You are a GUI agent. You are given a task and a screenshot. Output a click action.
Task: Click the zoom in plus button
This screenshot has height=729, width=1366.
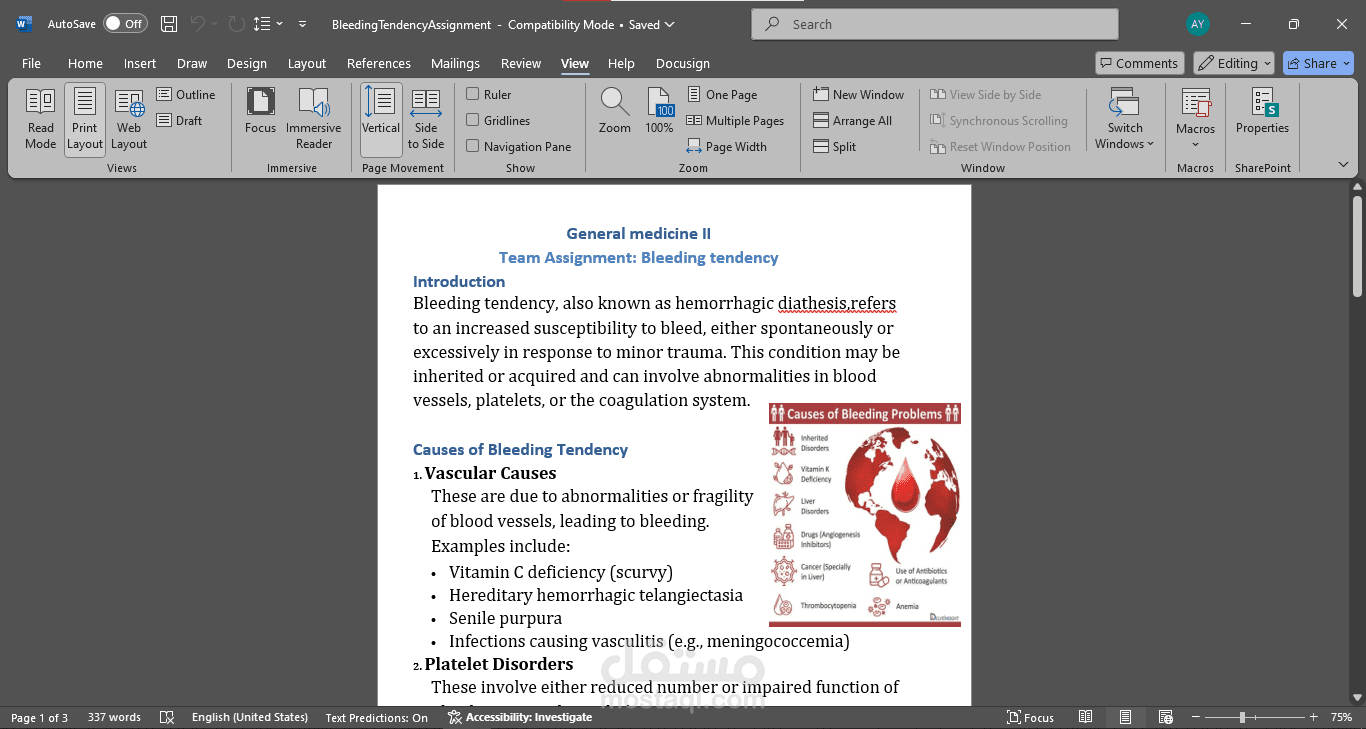pyautogui.click(x=1313, y=717)
